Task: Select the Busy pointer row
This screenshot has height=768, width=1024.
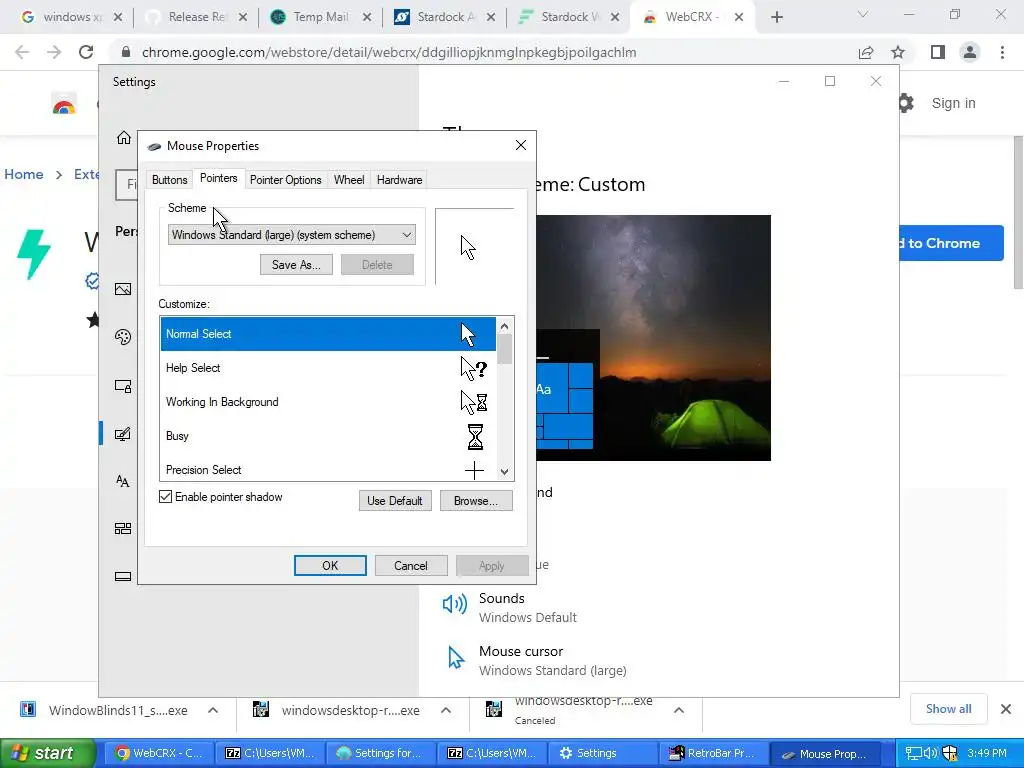Action: pos(328,436)
